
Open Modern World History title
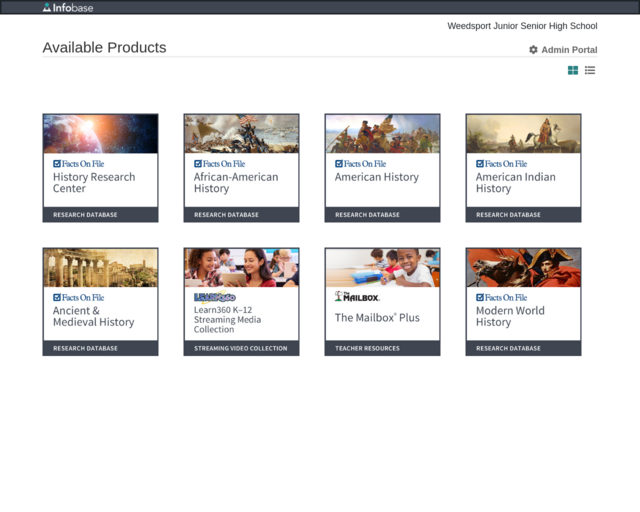point(510,316)
